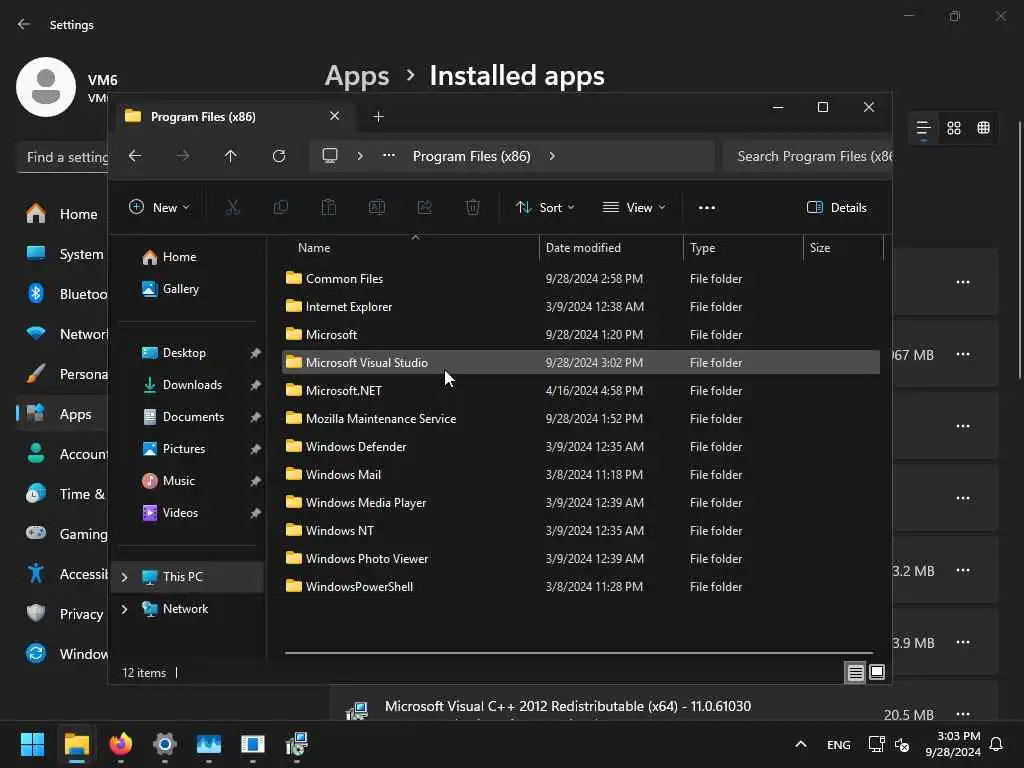
Task: Click the Apps breadcrumb in Settings
Action: (357, 76)
